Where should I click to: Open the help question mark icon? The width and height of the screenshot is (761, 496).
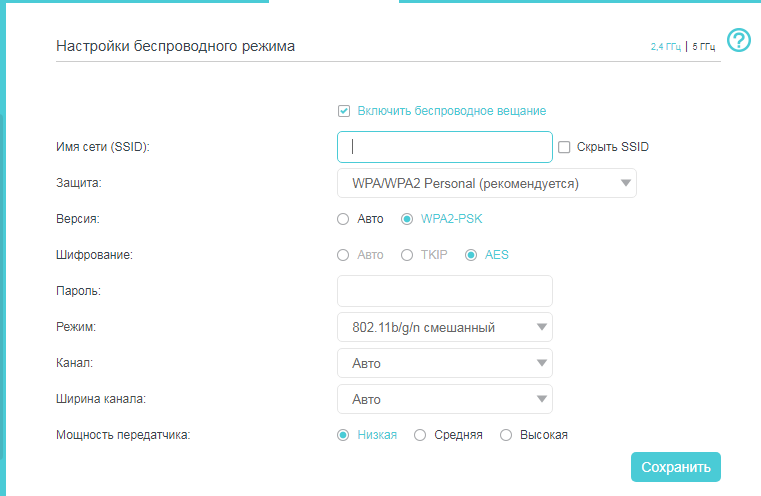pyautogui.click(x=739, y=40)
